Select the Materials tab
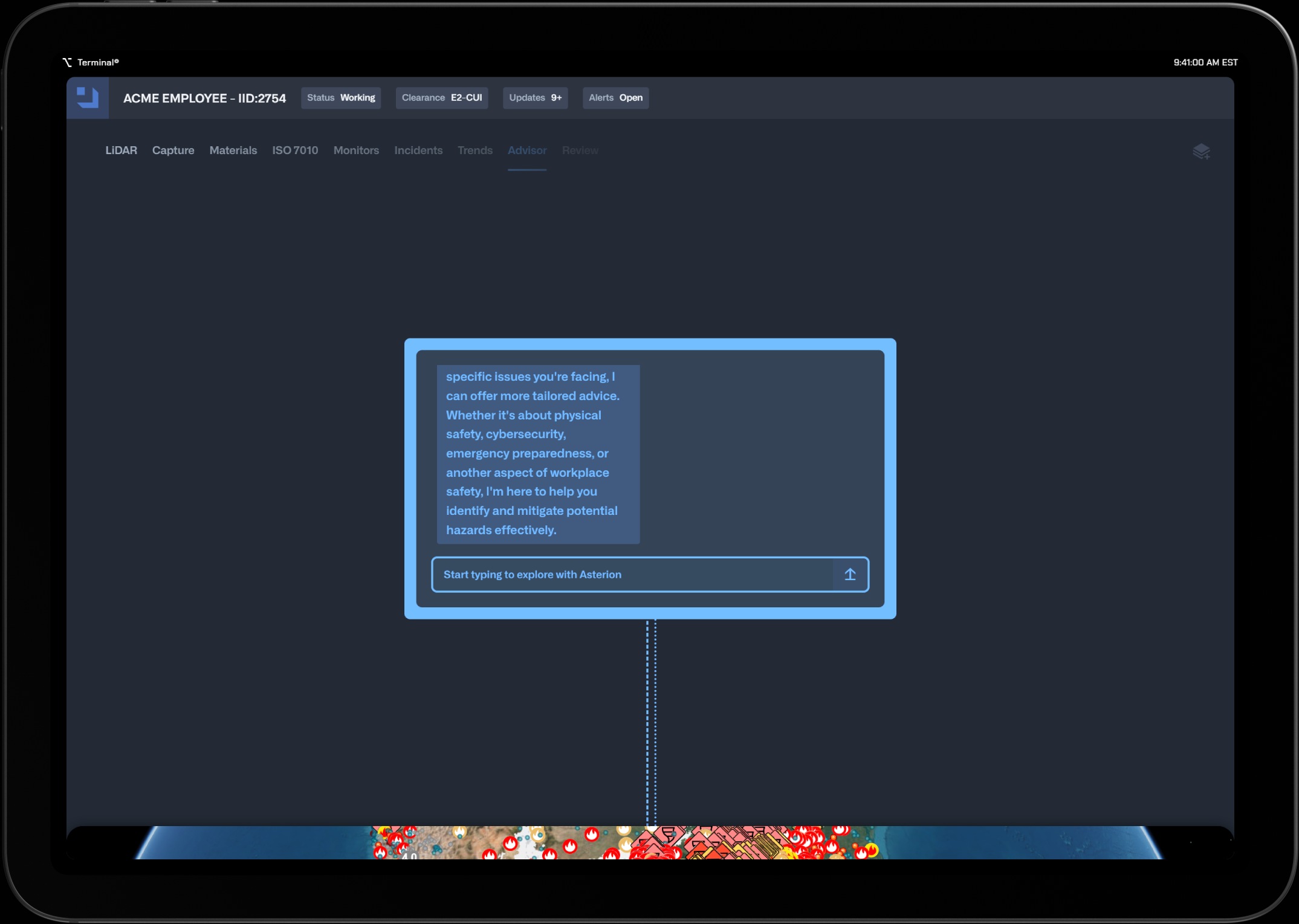This screenshot has height=924, width=1299. point(233,150)
